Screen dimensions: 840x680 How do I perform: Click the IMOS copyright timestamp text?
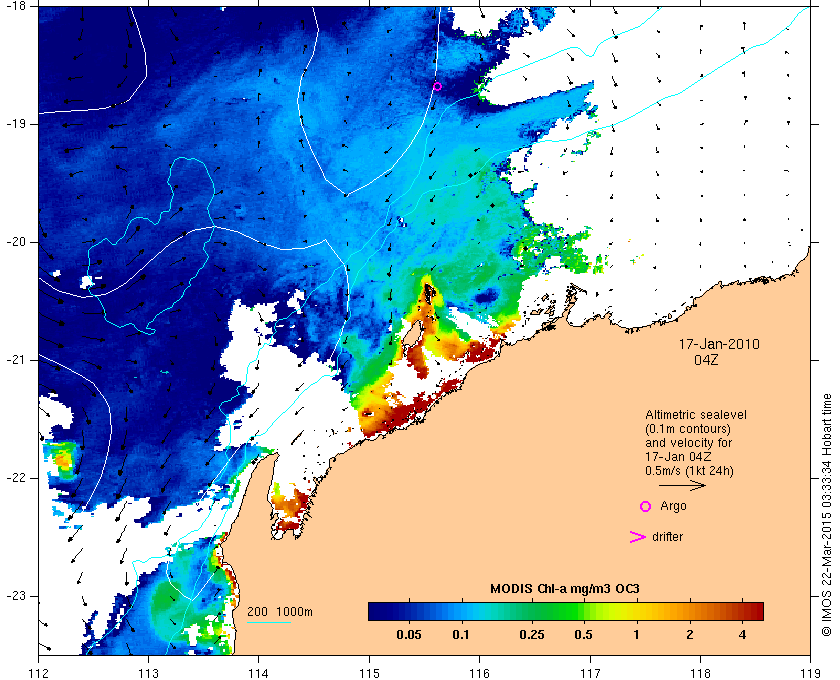(x=826, y=515)
